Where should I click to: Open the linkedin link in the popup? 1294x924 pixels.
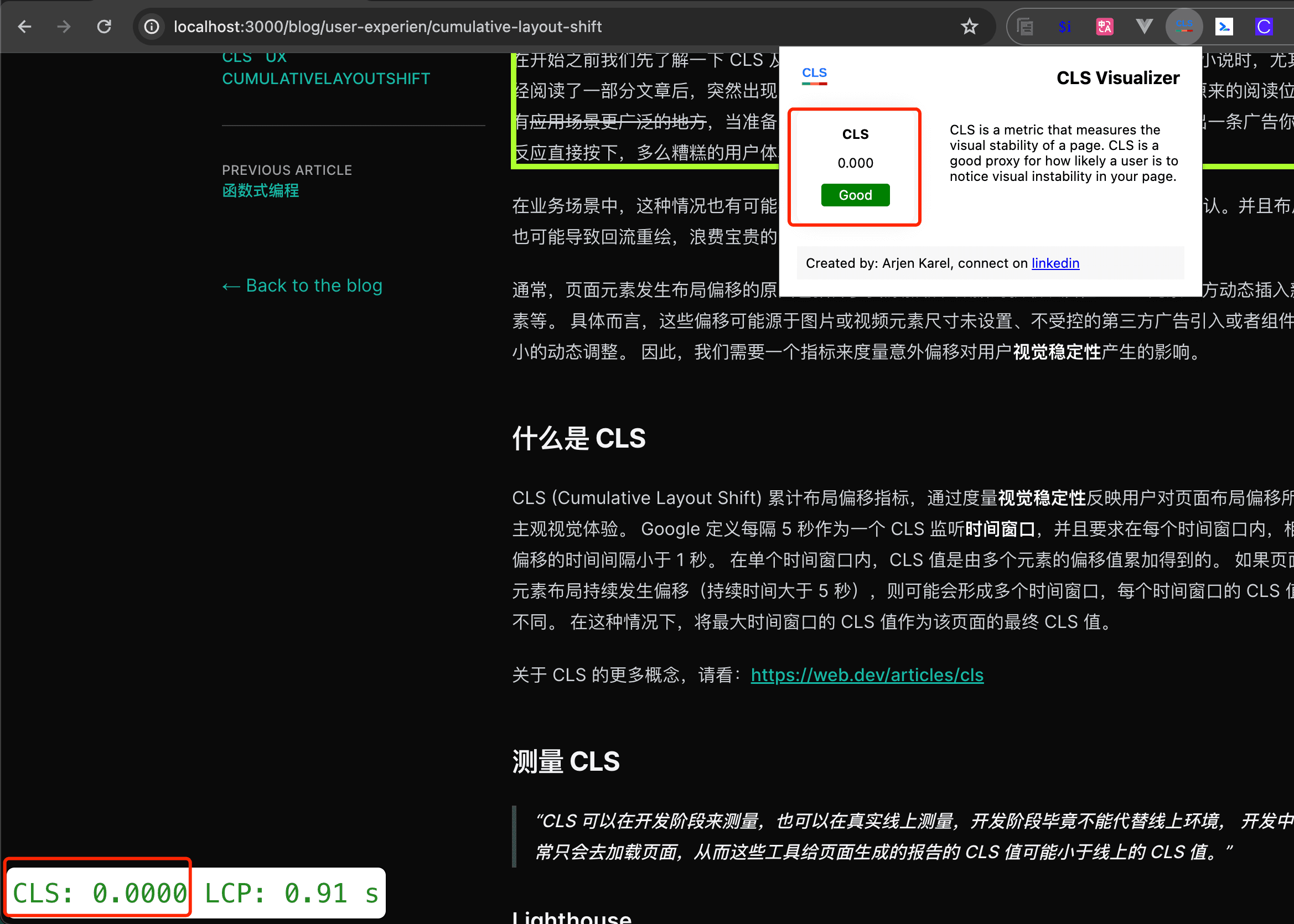[1055, 263]
